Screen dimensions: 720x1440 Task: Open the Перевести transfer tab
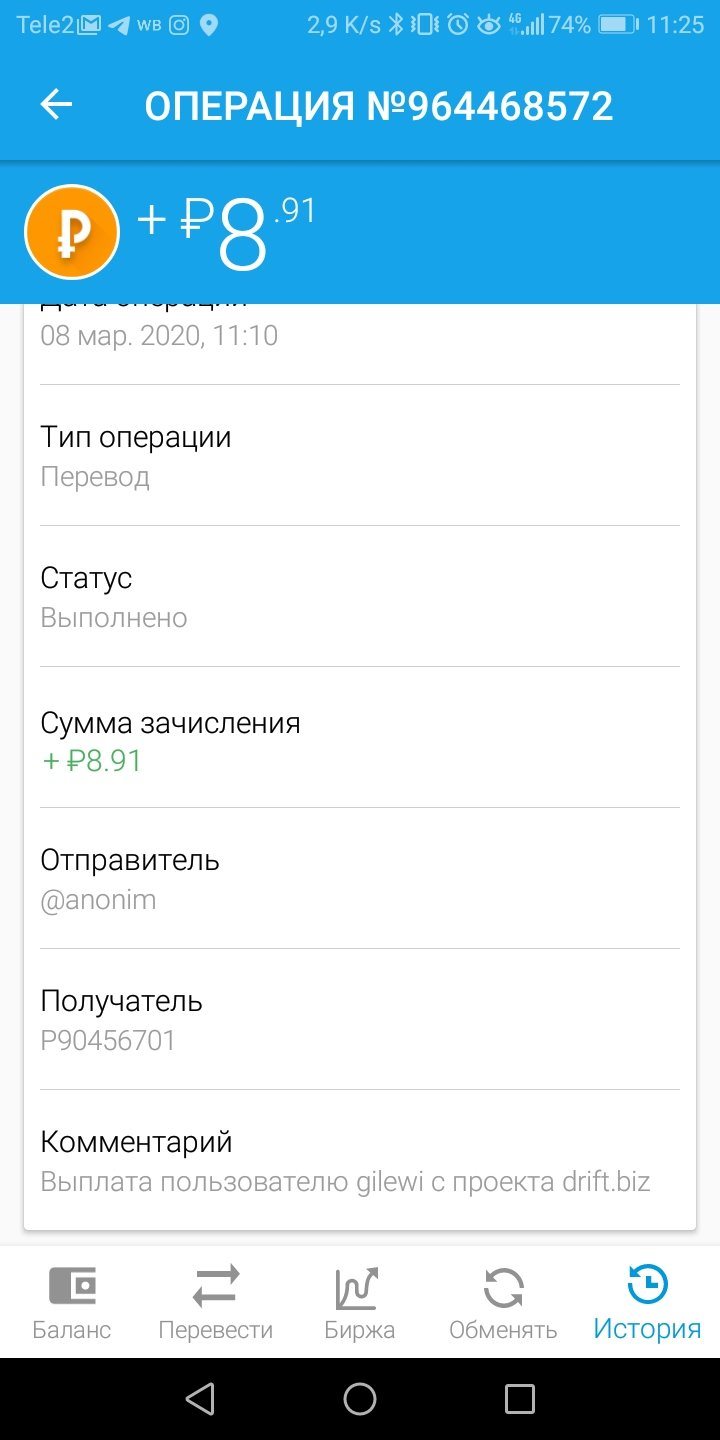click(x=216, y=1303)
